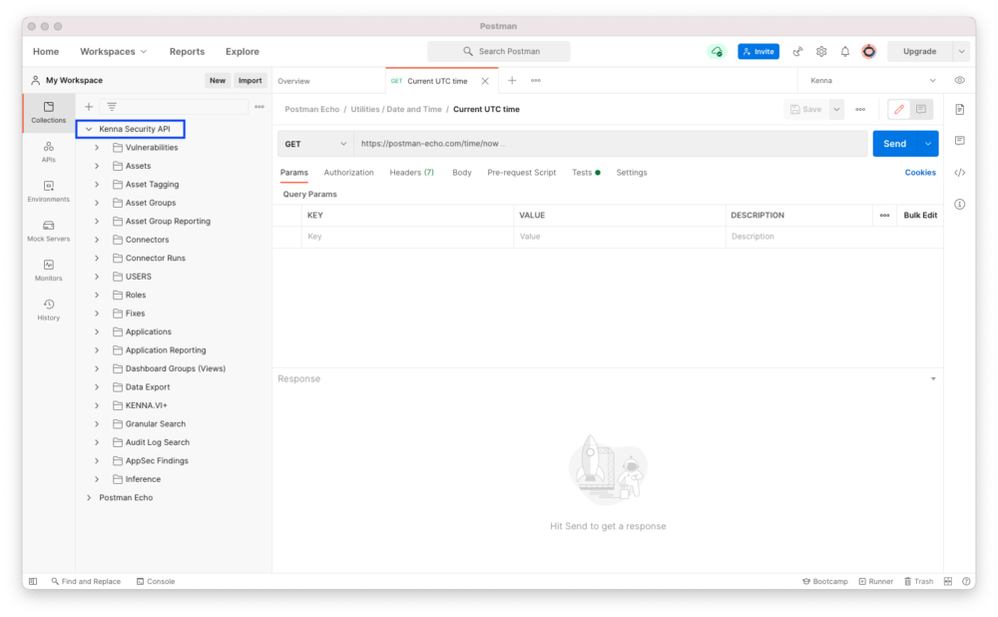Expand the Asset Tagging folder
Viewport: 998px width, 617px height.
(97, 185)
